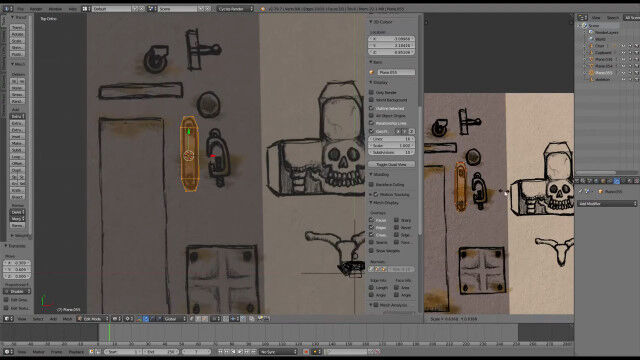
Task: Click the screen layout browse icon
Action: click(x=86, y=9)
